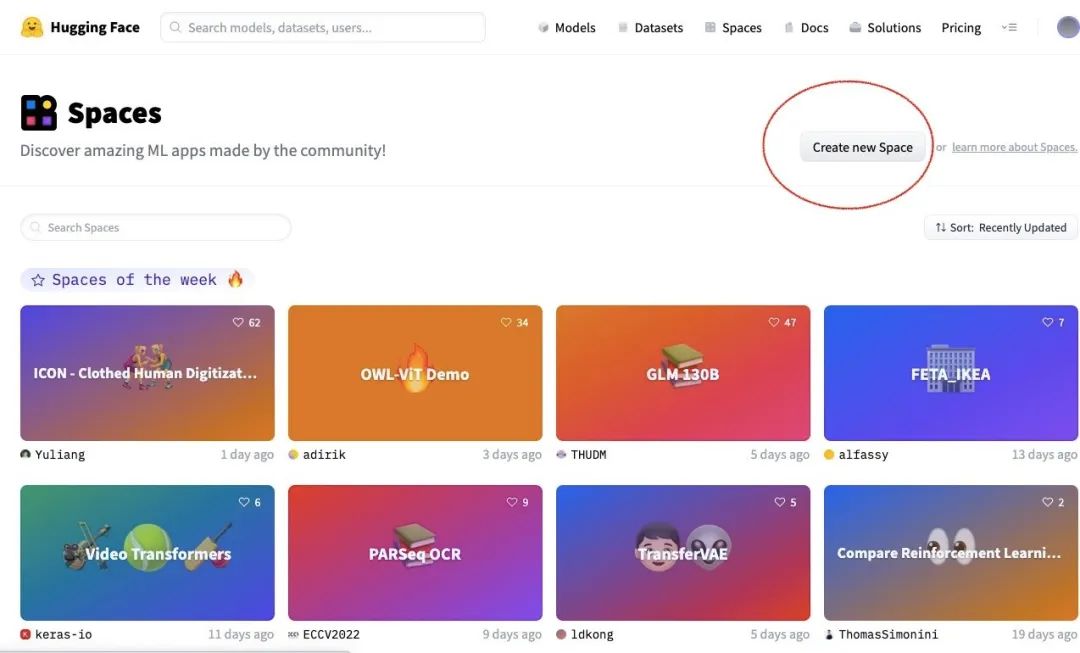This screenshot has width=1080, height=653.
Task: Like the Video Transformers heart icon
Action: tap(244, 502)
